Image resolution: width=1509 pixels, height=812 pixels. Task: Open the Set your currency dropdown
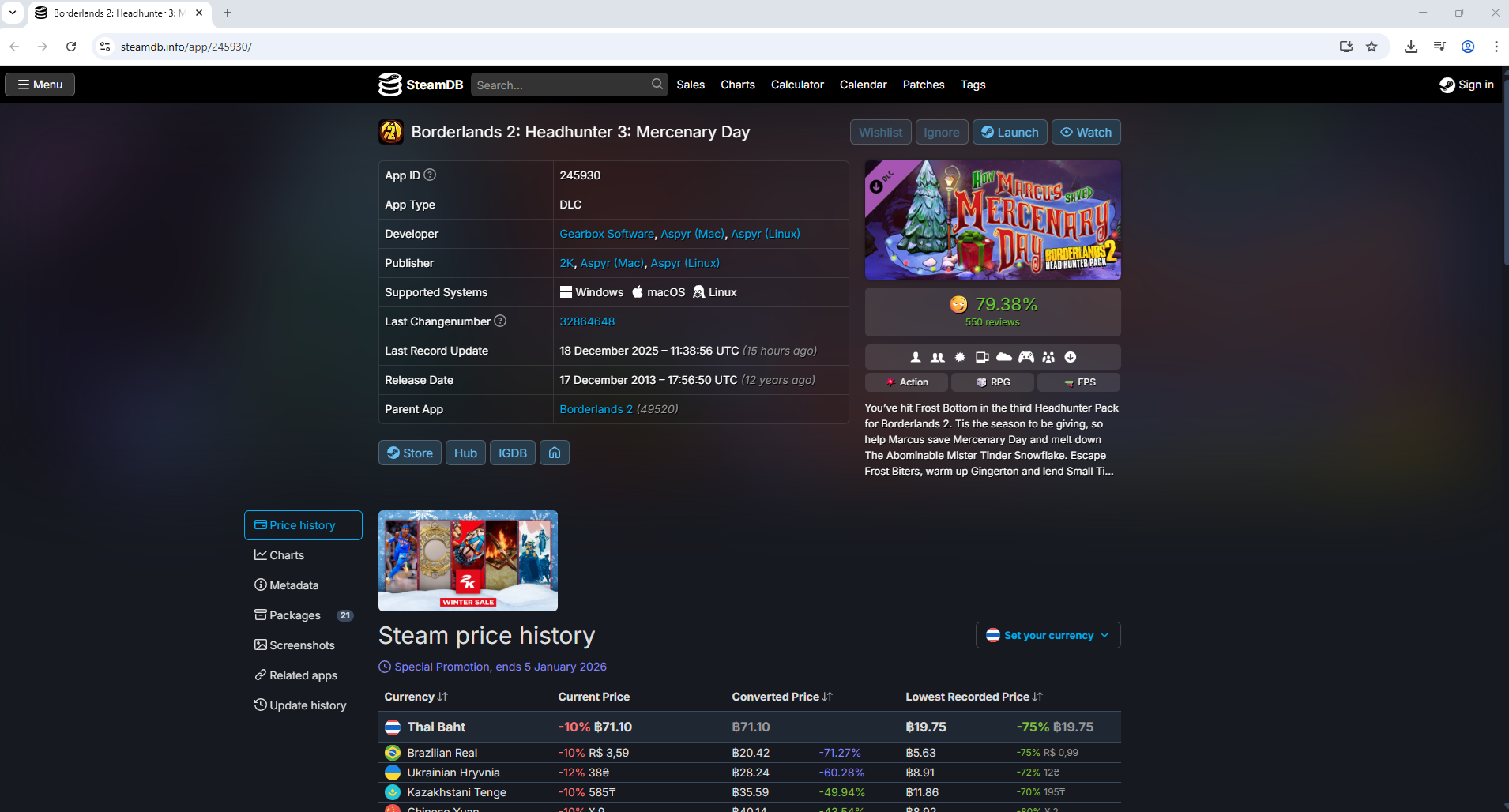point(1048,635)
